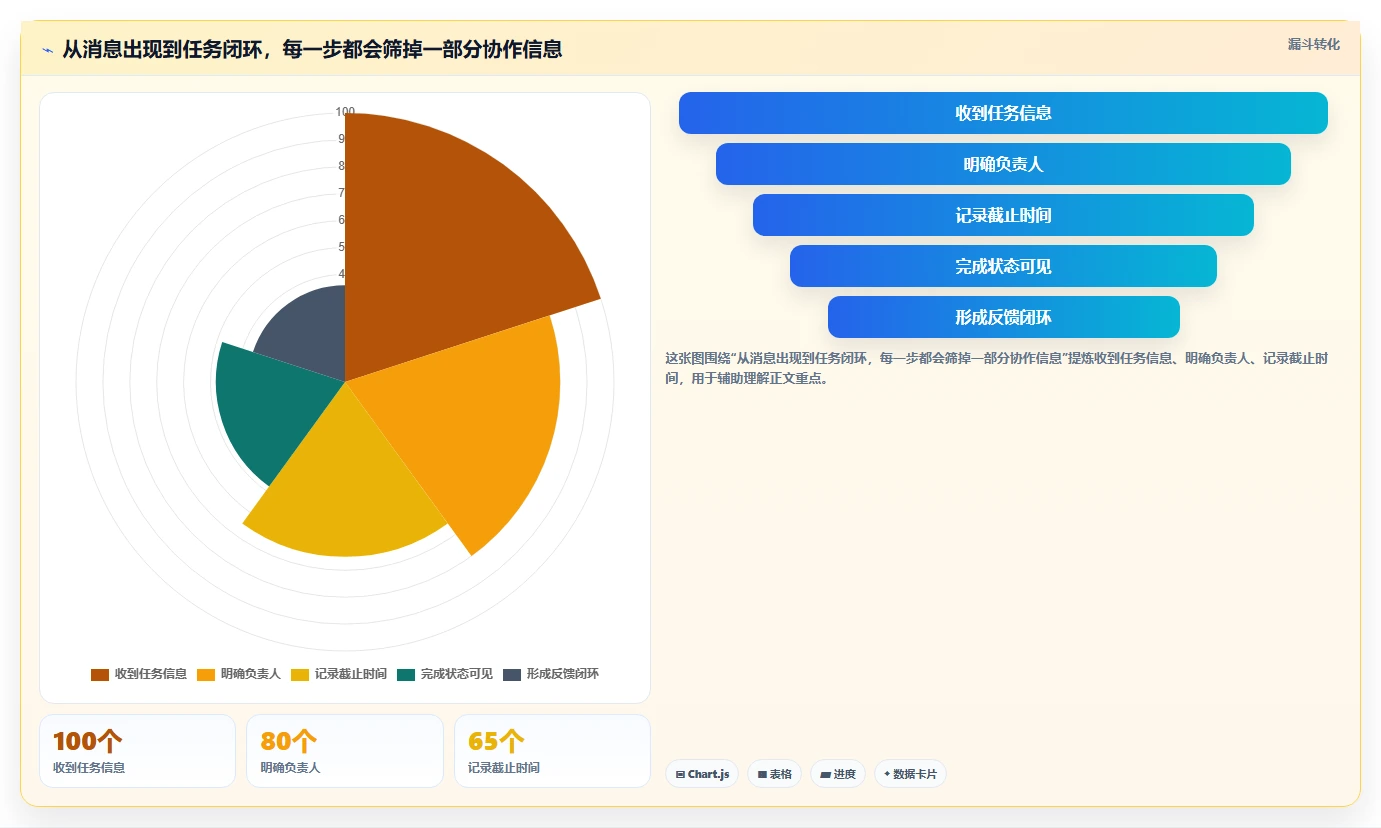The image size is (1381, 828).
Task: Click the icon in the 表格 tag
Action: tap(762, 774)
